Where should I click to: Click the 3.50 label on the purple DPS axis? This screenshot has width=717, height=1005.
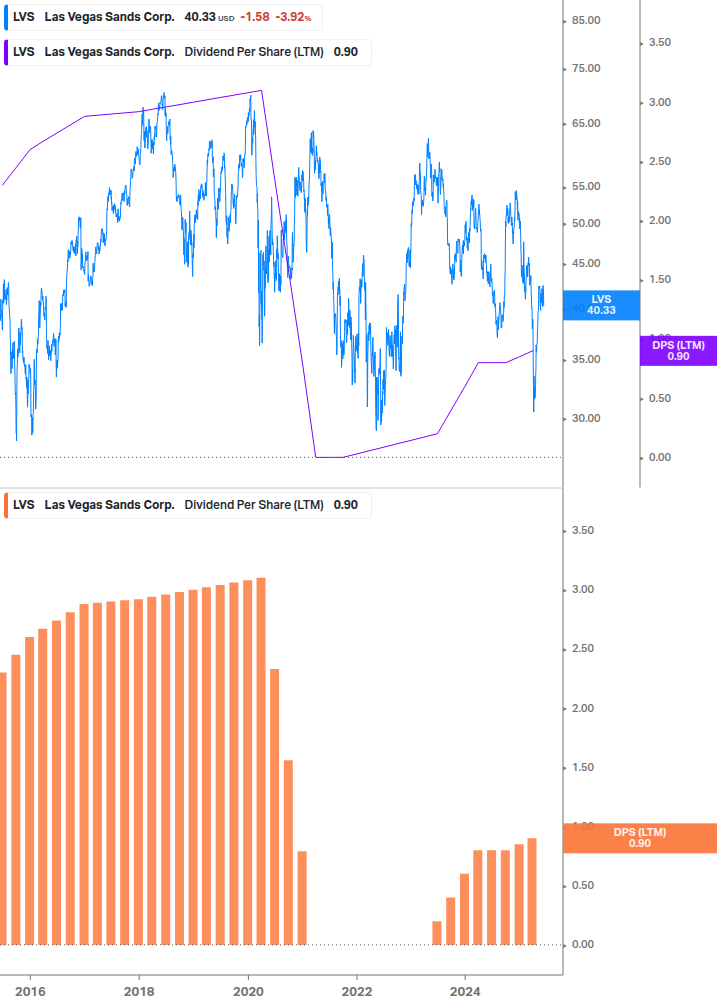(659, 43)
